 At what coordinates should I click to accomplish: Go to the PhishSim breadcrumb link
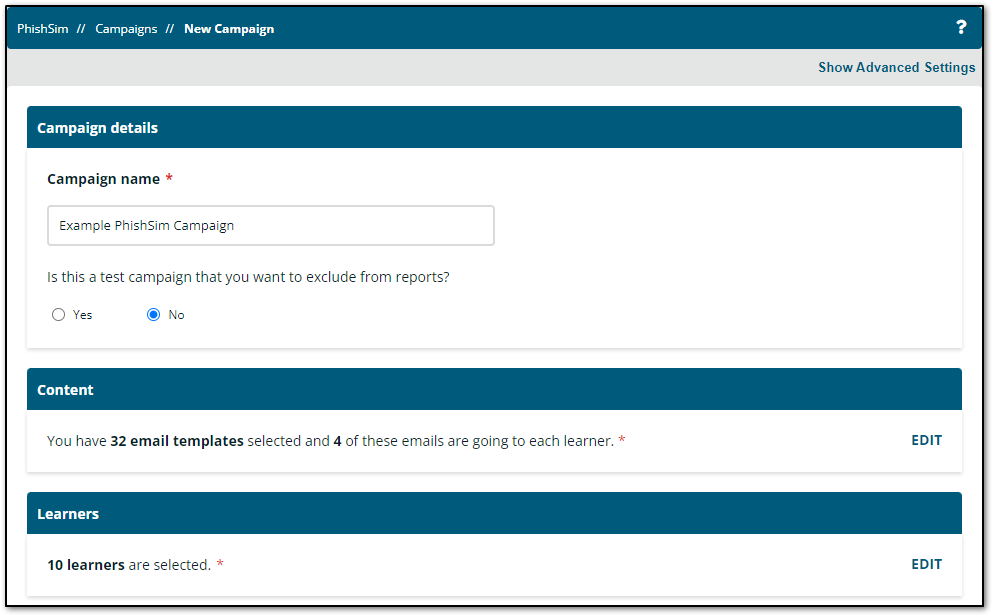[x=43, y=29]
